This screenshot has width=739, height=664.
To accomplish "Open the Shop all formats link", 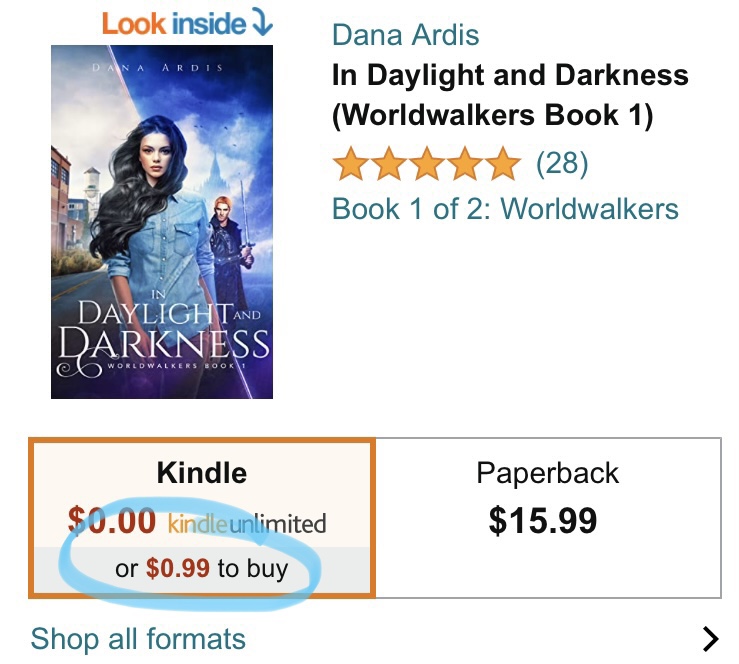I will coord(138,638).
